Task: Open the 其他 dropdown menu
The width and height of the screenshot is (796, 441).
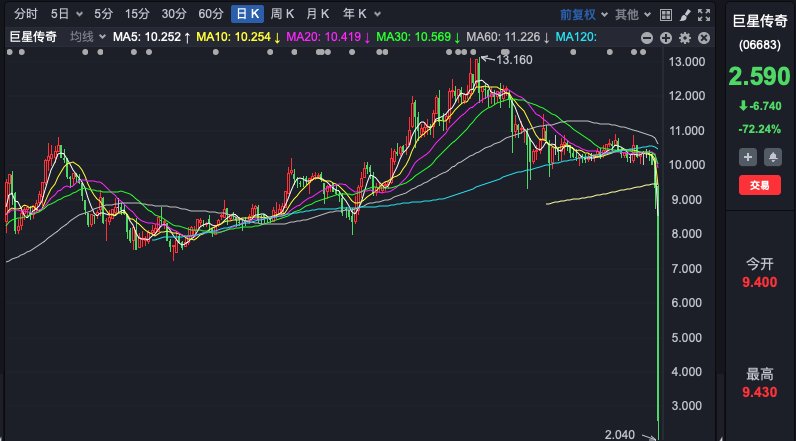Action: (632, 14)
